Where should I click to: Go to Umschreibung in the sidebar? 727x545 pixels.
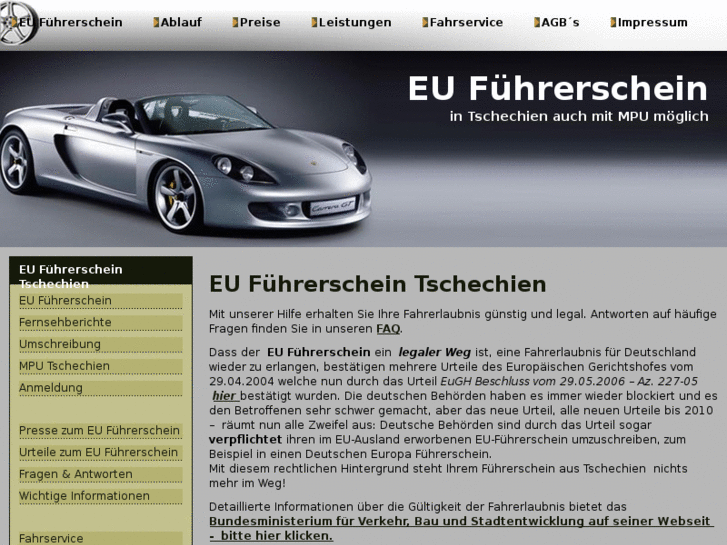(x=101, y=344)
